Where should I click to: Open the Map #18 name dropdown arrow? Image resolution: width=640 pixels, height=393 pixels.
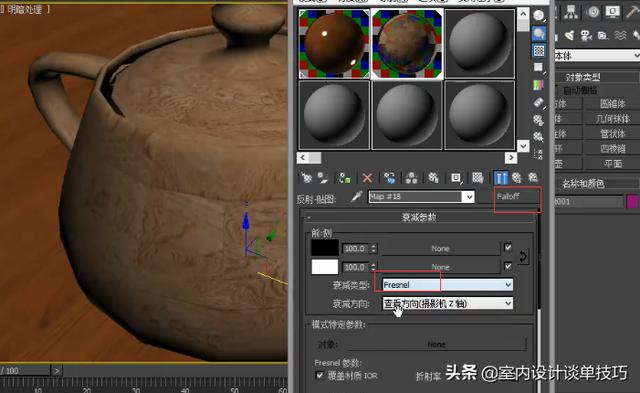click(469, 197)
